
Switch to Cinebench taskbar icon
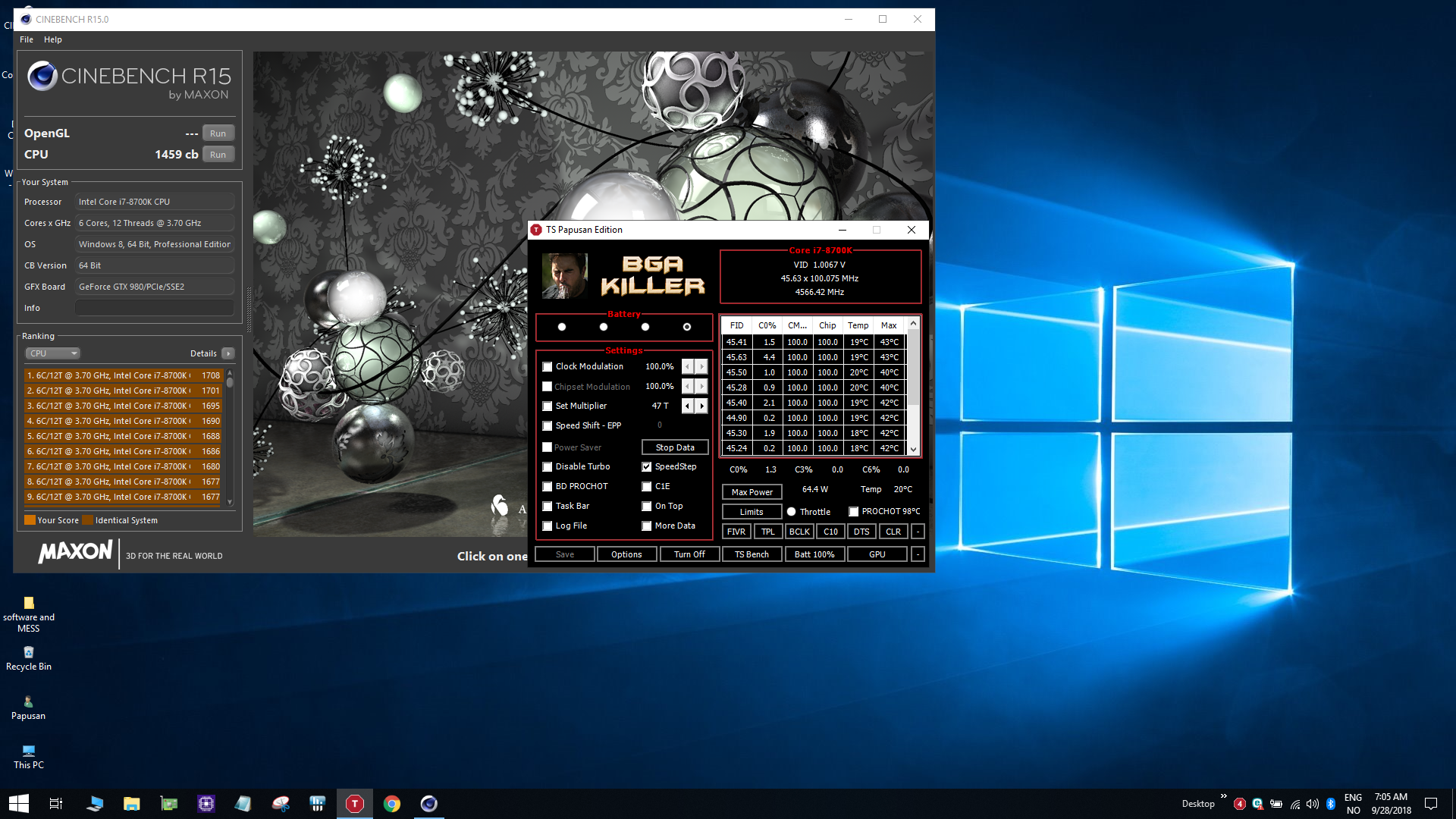click(429, 803)
